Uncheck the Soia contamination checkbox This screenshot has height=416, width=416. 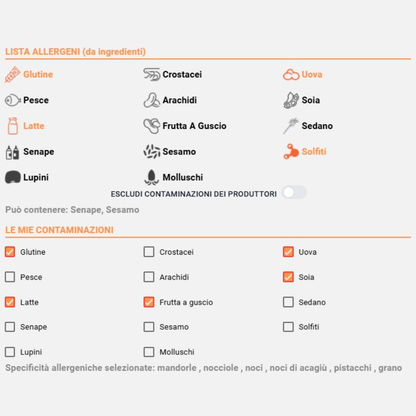coord(288,277)
